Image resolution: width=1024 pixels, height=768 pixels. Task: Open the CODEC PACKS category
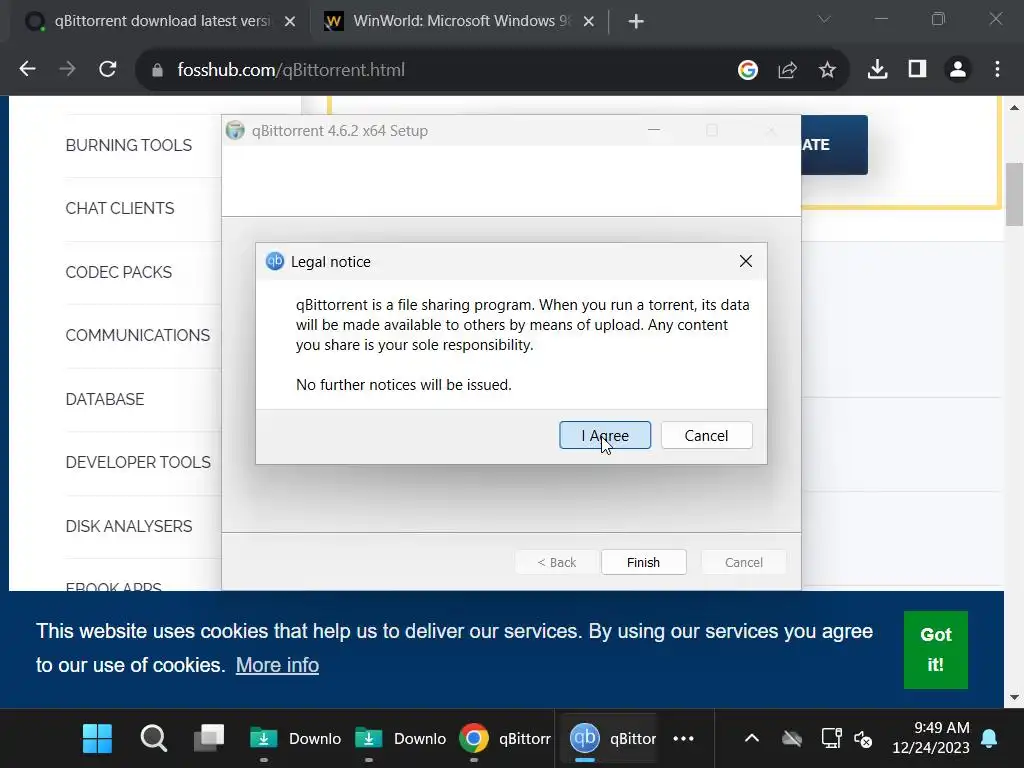click(x=118, y=272)
